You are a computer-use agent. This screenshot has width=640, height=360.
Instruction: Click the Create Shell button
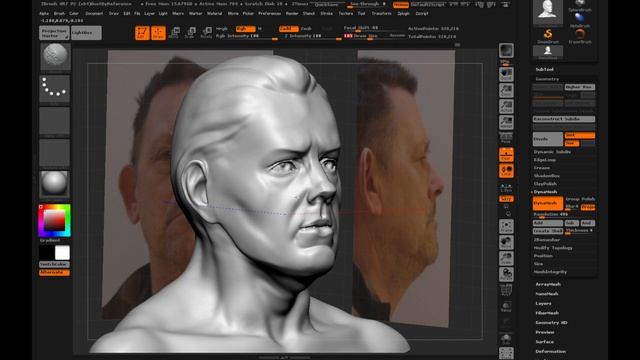[548, 231]
